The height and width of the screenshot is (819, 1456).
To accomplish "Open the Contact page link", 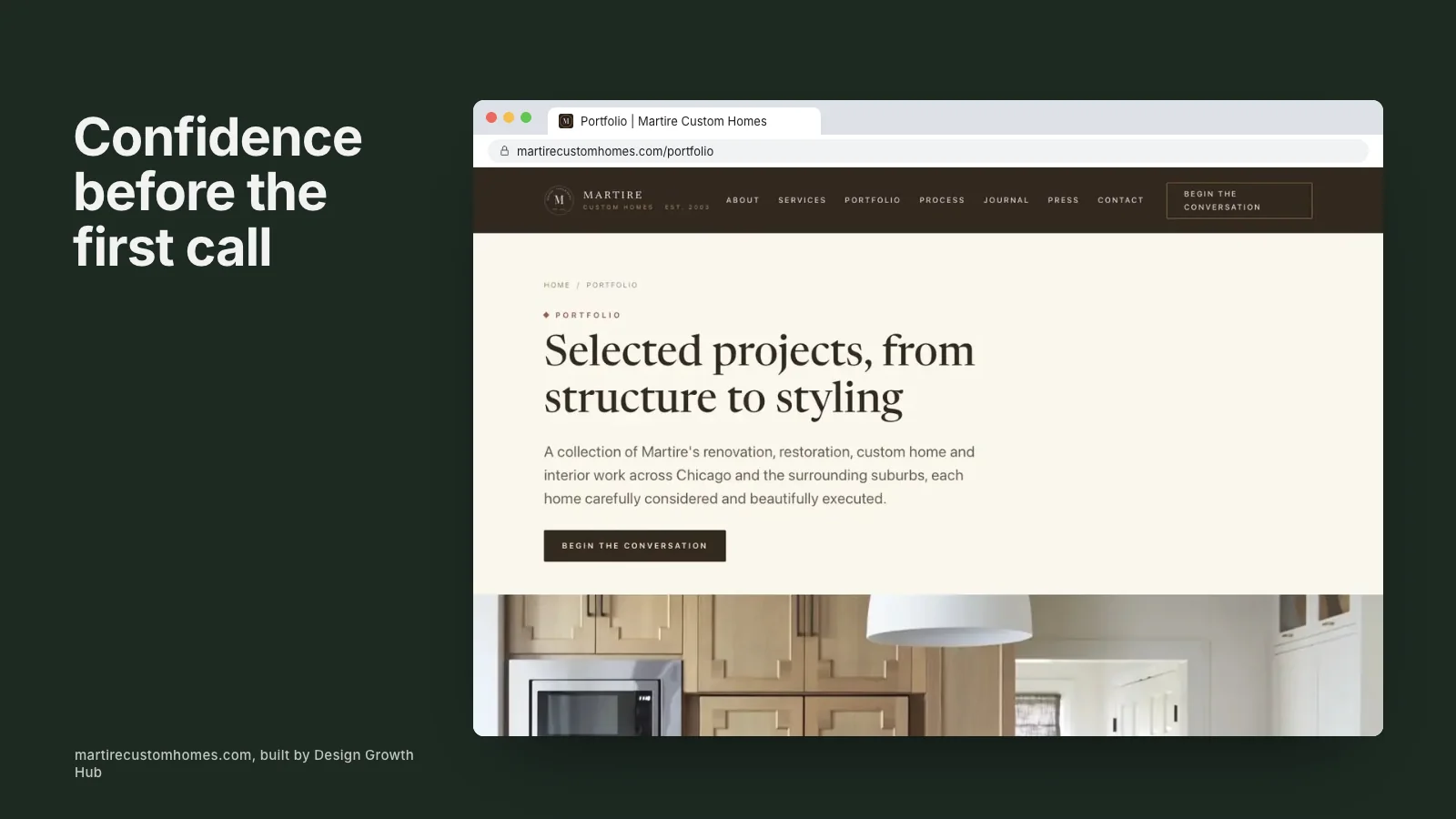I will [1120, 200].
